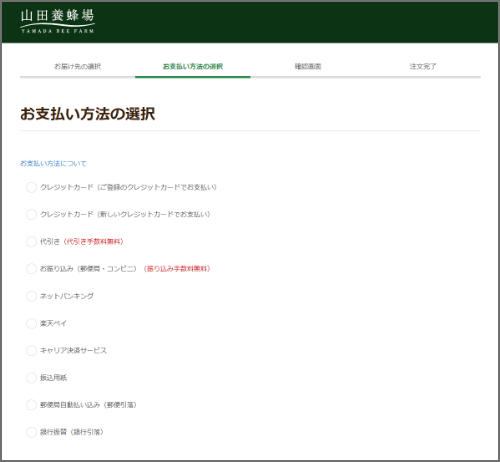500x462 pixels.
Task: Click the 山田養蜂場 Yamada Bee Farm logo
Action: 57,21
